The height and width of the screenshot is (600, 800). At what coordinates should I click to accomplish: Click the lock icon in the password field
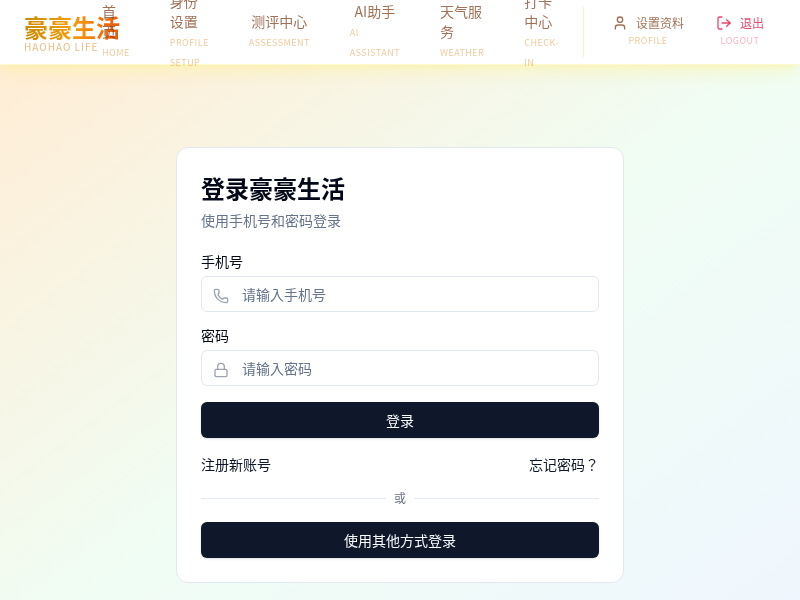tap(221, 368)
